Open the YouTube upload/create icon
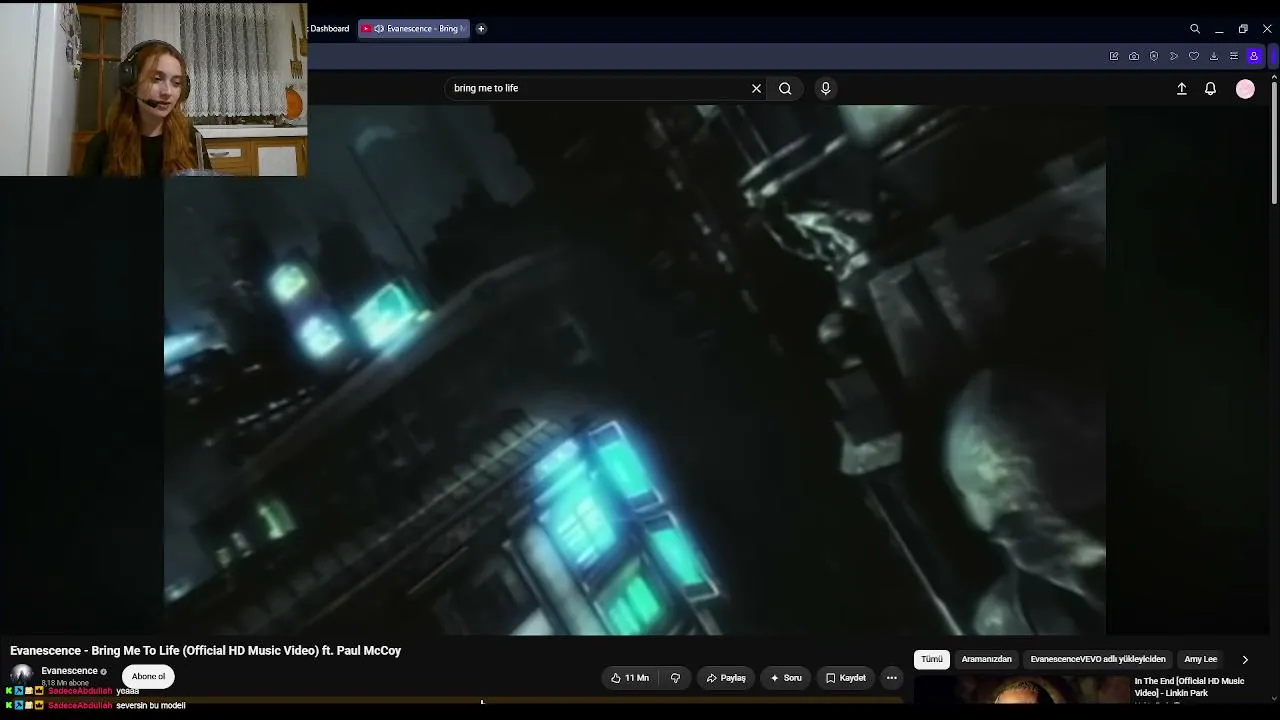 point(1181,89)
